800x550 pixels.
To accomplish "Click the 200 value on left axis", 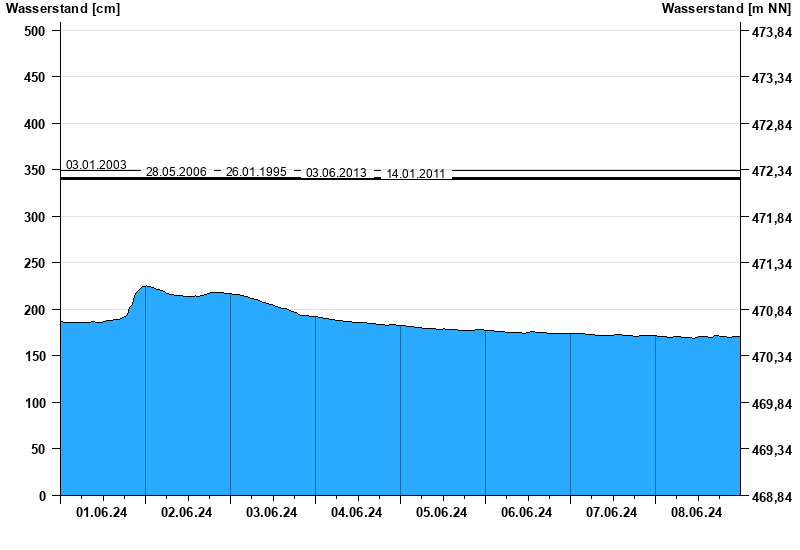I will tap(35, 310).
